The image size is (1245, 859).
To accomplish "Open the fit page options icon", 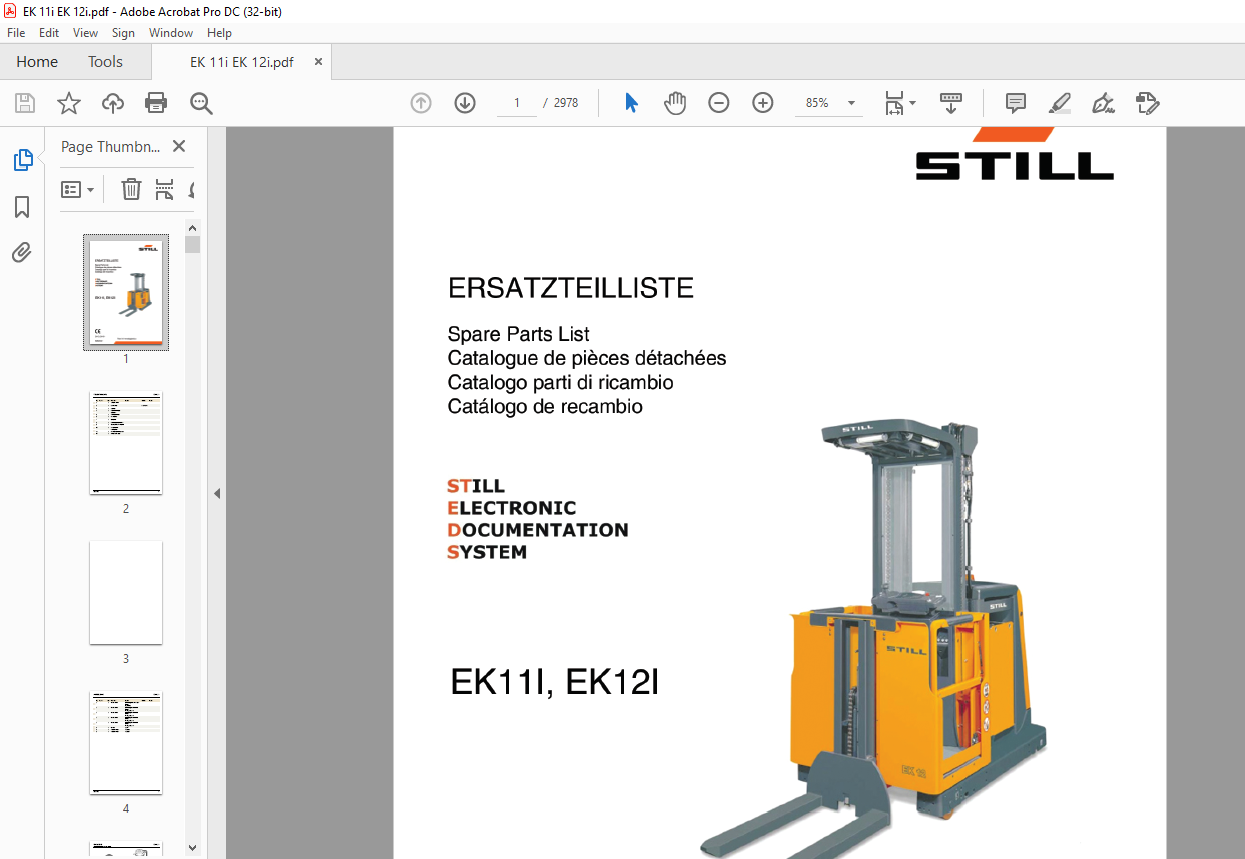I will pyautogui.click(x=899, y=103).
